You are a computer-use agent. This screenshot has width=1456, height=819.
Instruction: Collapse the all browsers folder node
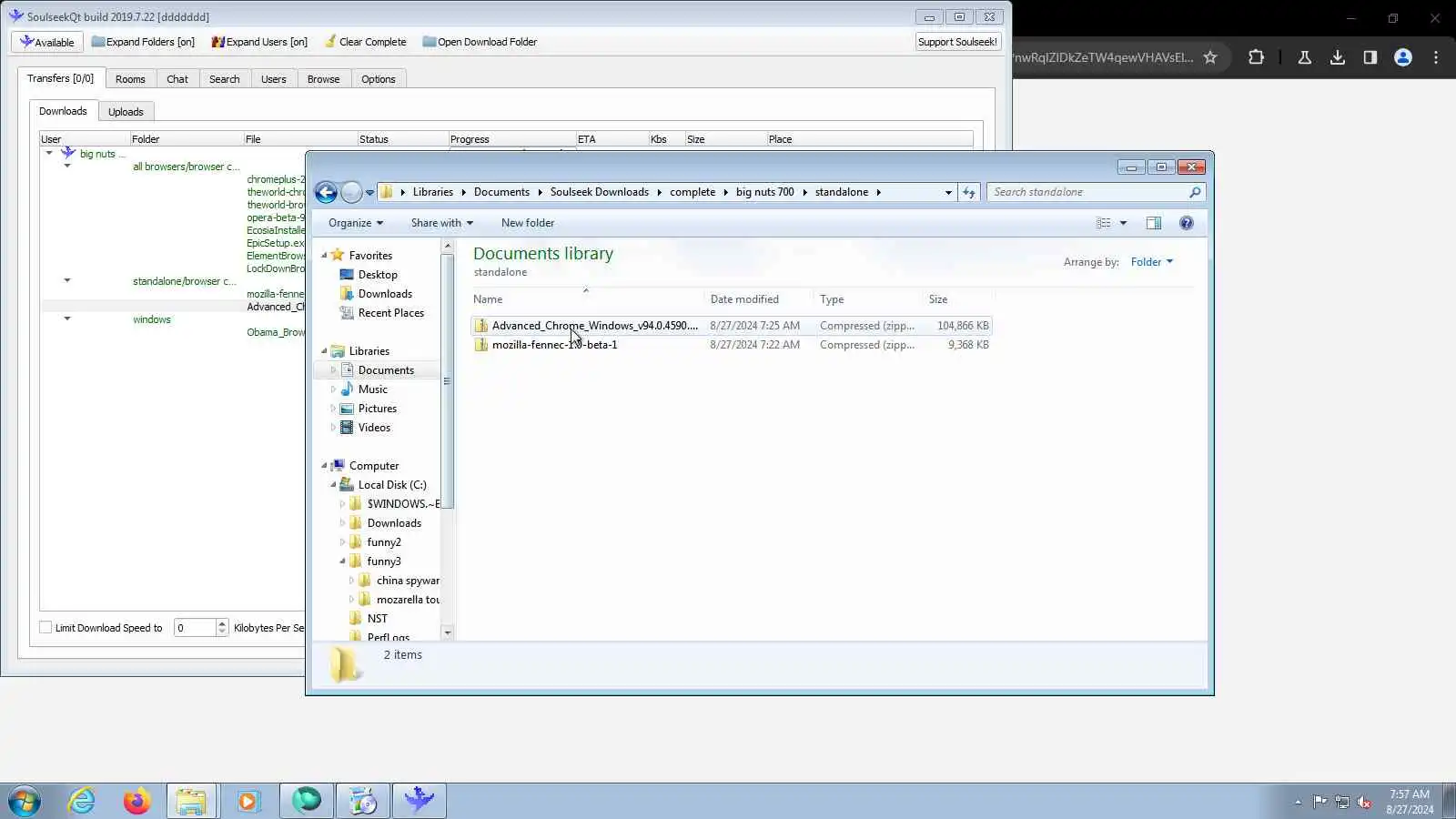67,166
